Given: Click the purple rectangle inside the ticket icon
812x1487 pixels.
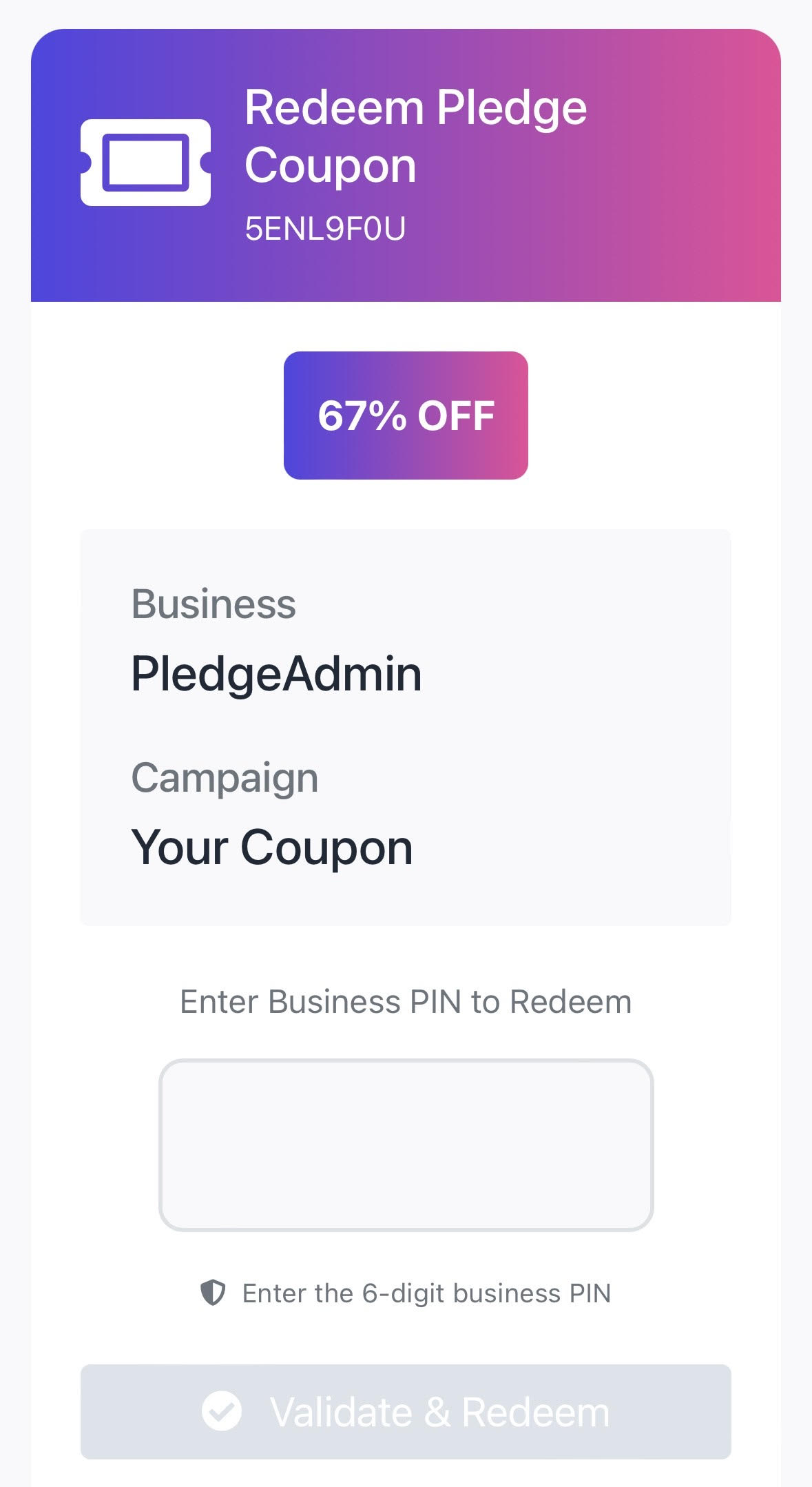Looking at the screenshot, I should (145, 163).
